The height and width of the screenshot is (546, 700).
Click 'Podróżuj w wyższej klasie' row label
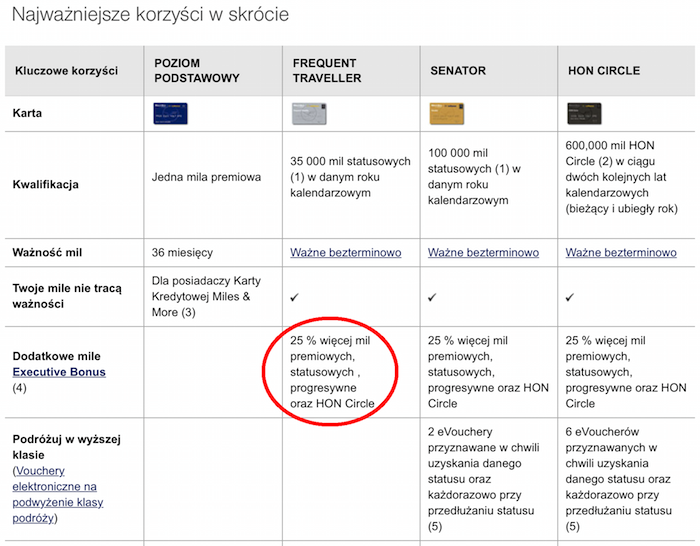[67, 447]
